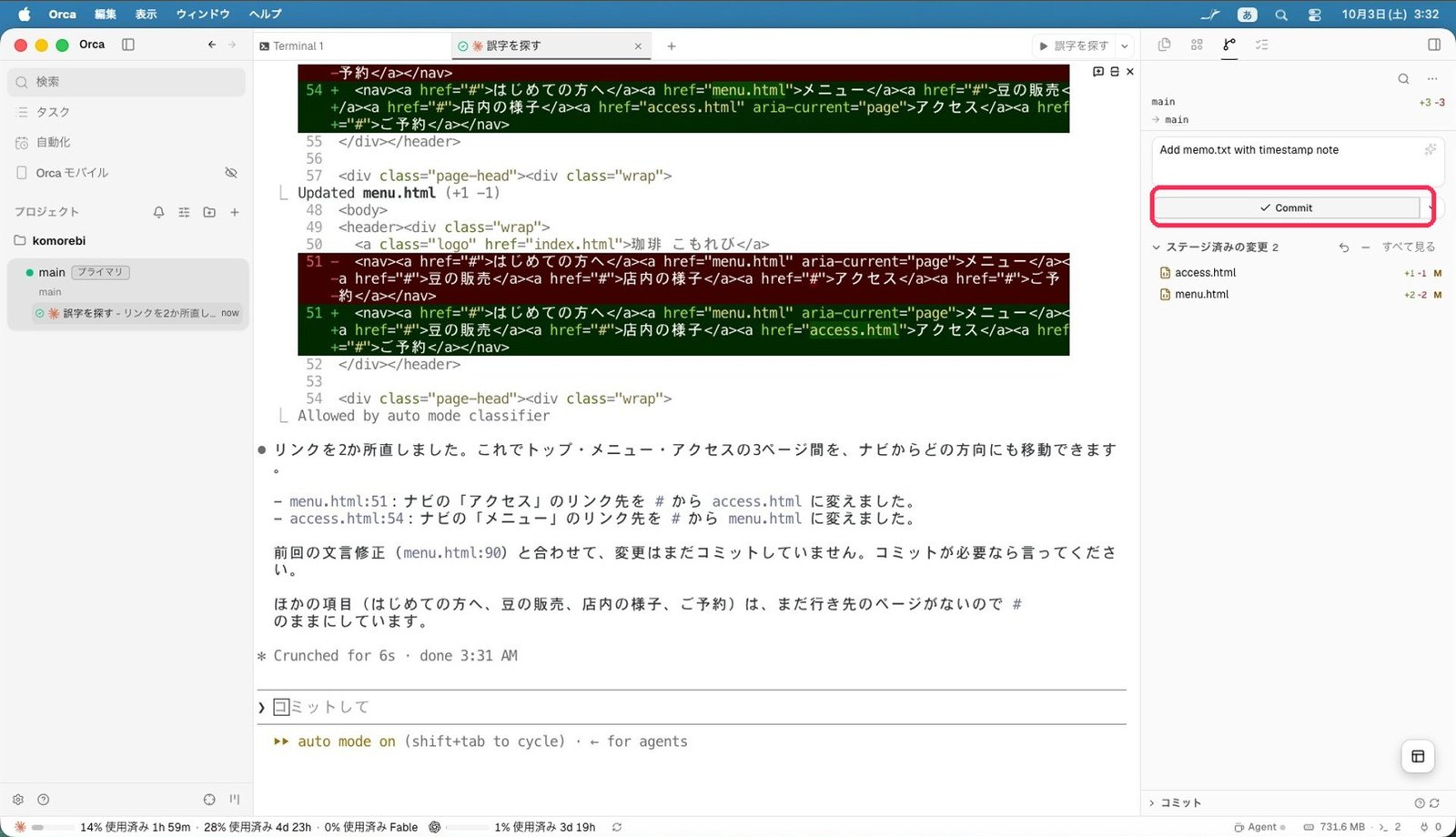Collapse the ステージ済みの変更 section

1156,247
